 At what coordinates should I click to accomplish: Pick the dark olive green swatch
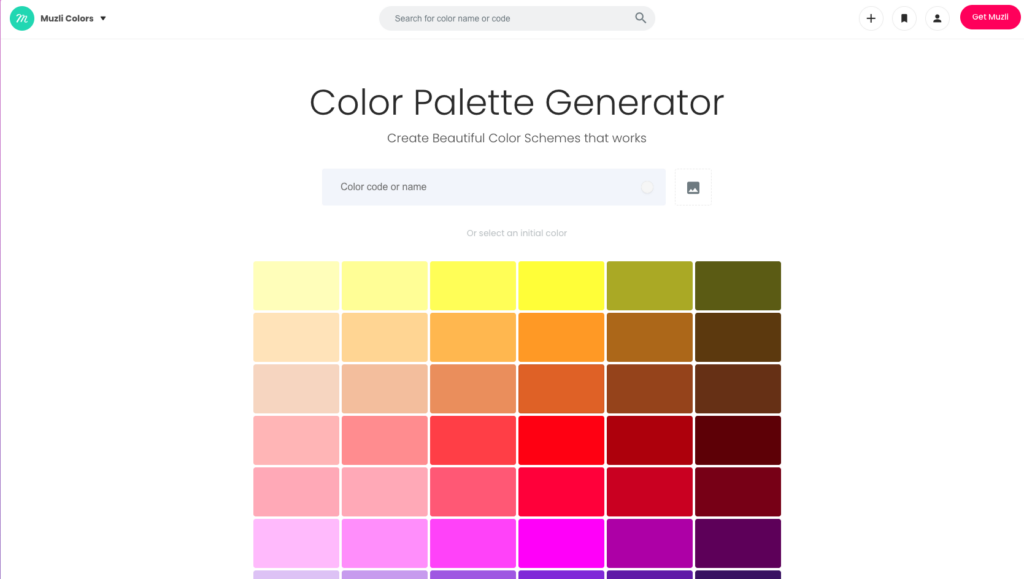738,286
